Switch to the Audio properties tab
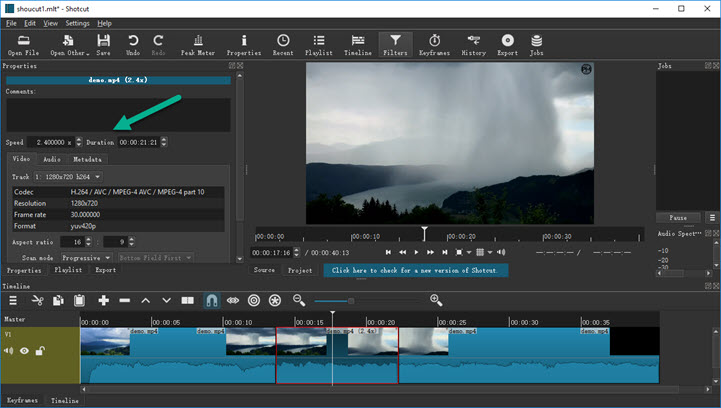The image size is (721, 408). (x=51, y=159)
